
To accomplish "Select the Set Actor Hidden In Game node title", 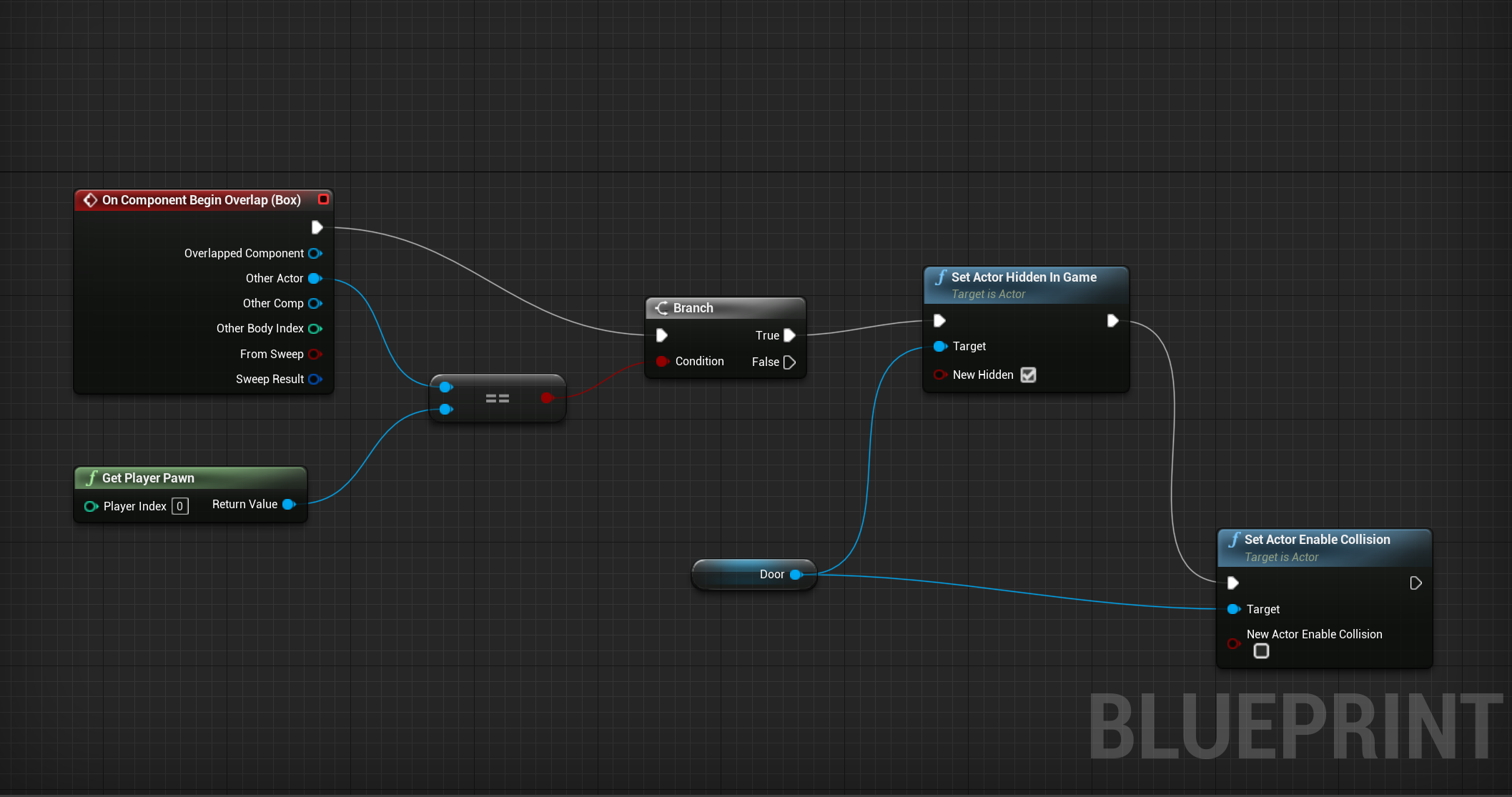I will (x=1023, y=277).
